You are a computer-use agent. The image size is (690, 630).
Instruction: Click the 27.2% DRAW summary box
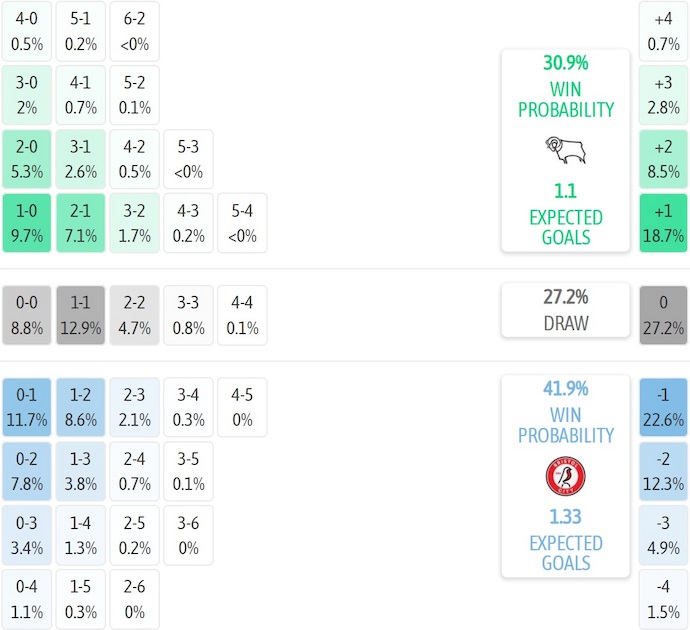[x=566, y=310]
